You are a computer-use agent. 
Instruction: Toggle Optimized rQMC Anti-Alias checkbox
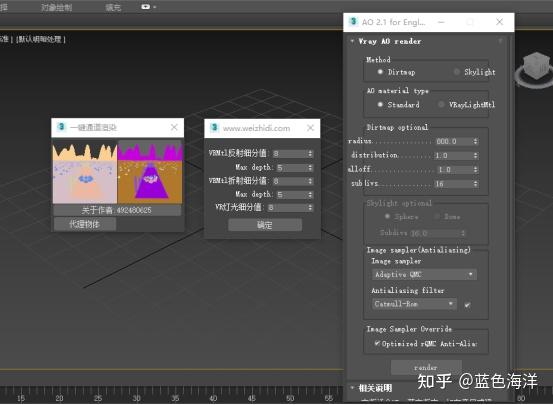pyautogui.click(x=377, y=343)
